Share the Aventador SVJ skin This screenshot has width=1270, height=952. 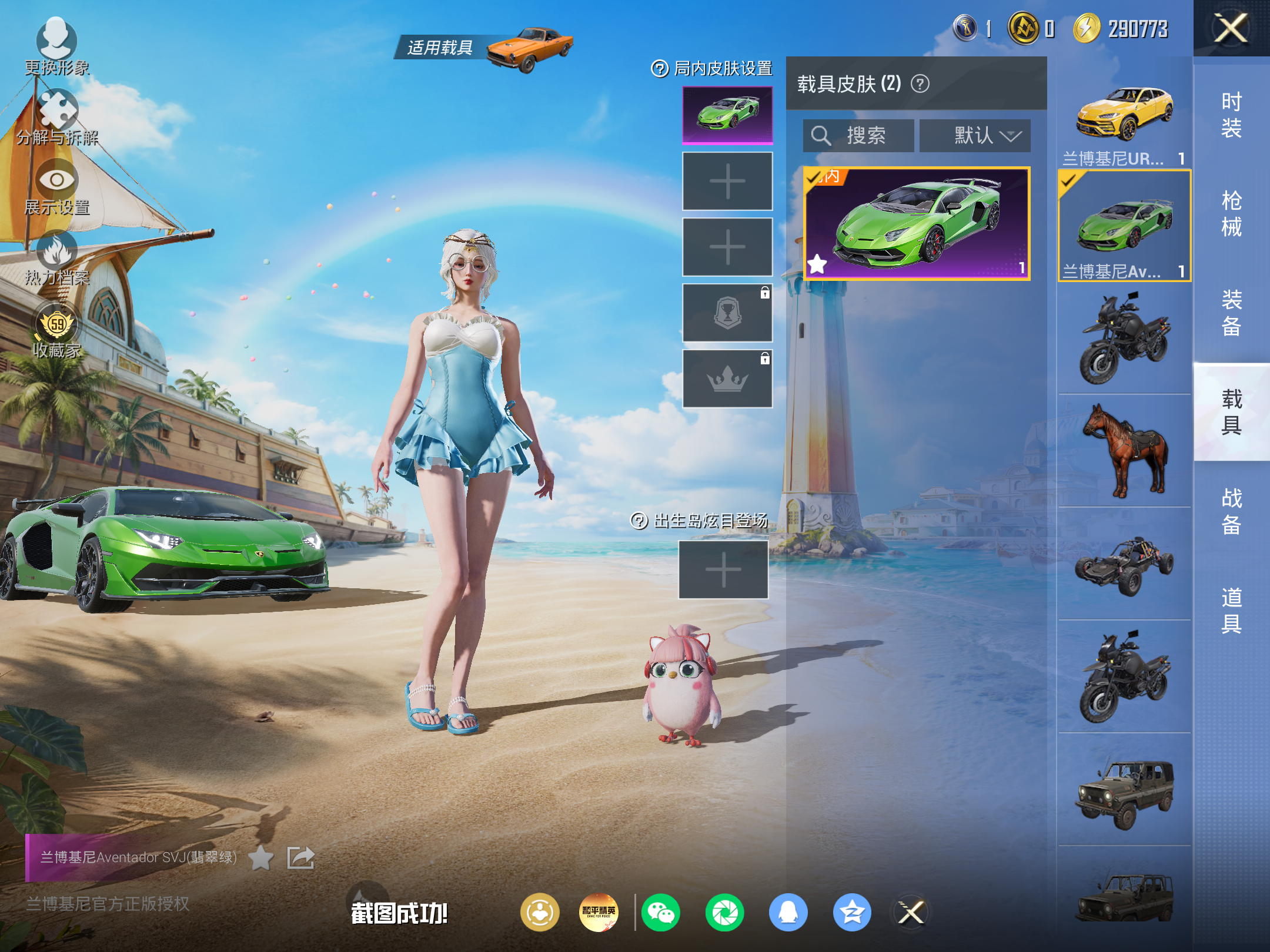300,857
